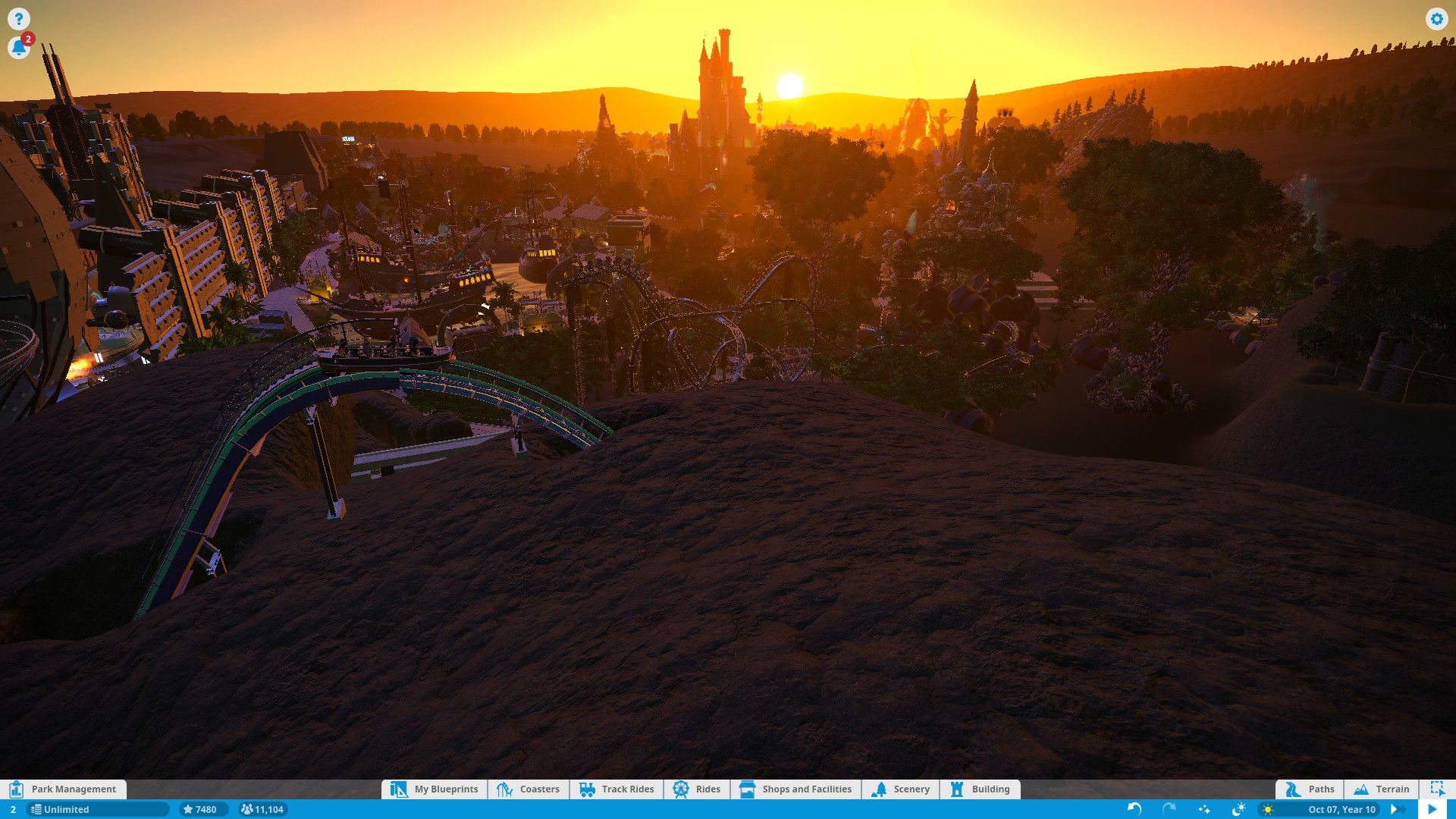
Task: Click the undo arrow
Action: click(1134, 809)
